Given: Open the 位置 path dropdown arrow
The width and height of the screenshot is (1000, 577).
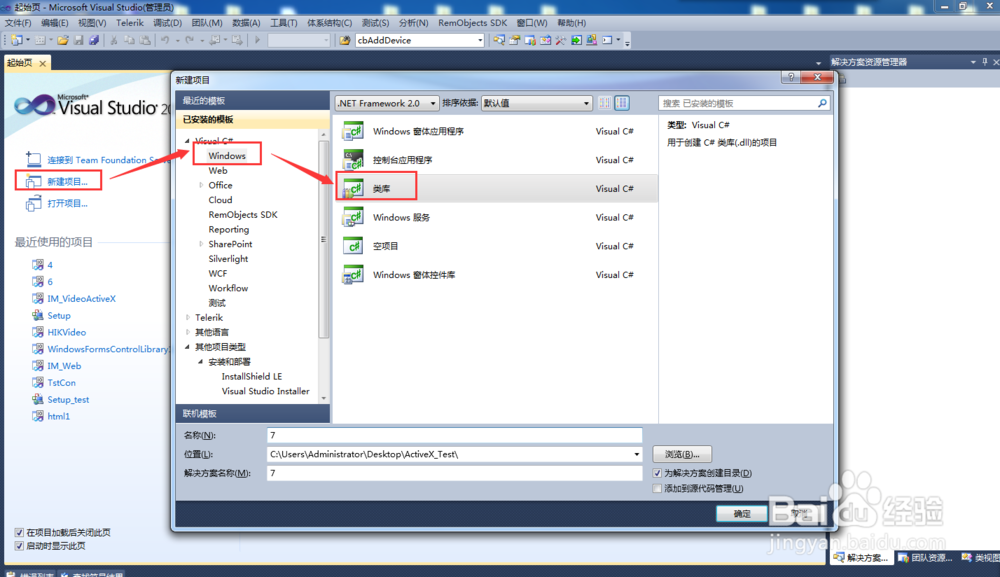Looking at the screenshot, I should pyautogui.click(x=636, y=455).
